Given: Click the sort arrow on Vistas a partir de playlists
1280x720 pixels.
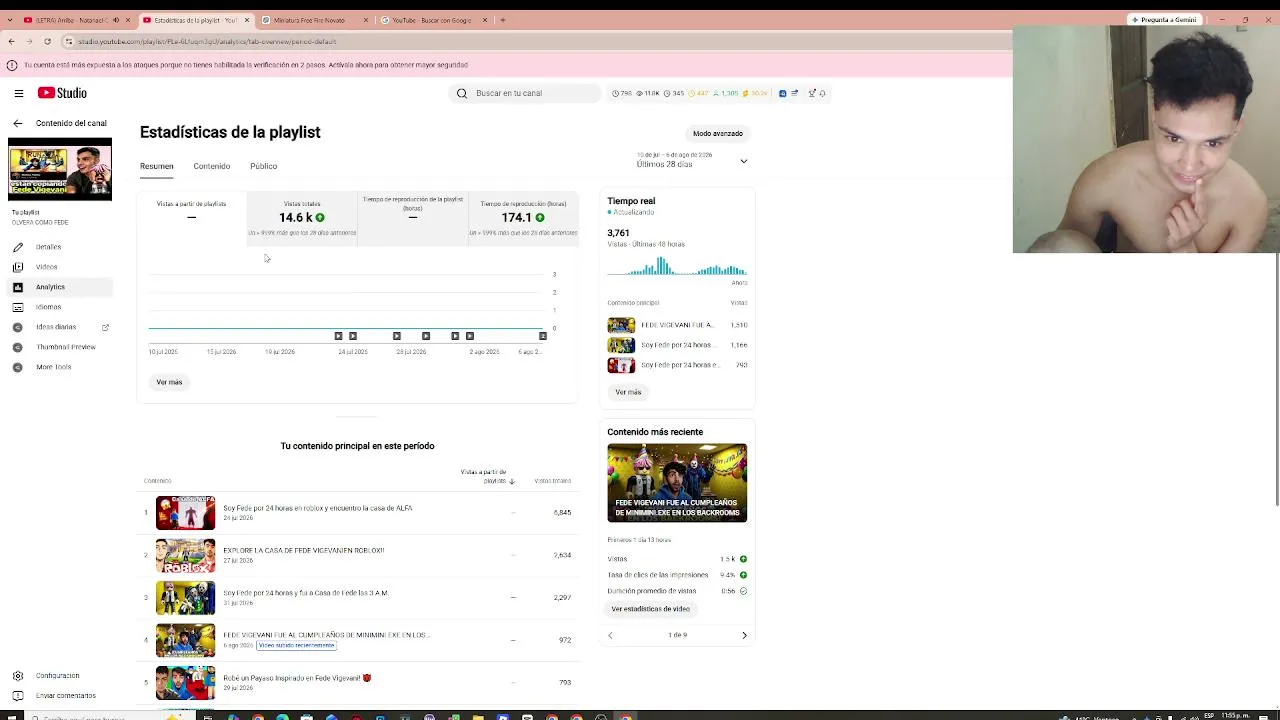Looking at the screenshot, I should (x=512, y=481).
